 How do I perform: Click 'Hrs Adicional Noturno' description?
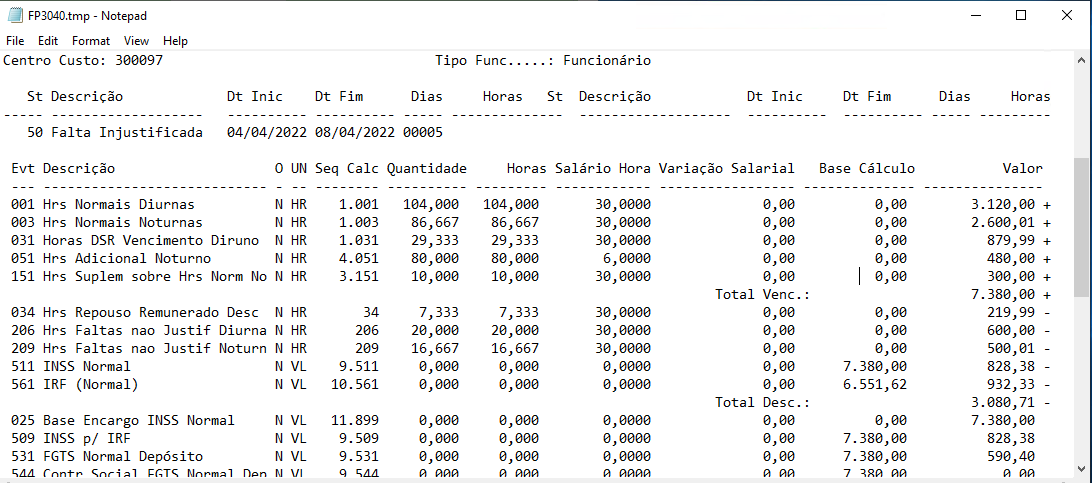pos(127,259)
